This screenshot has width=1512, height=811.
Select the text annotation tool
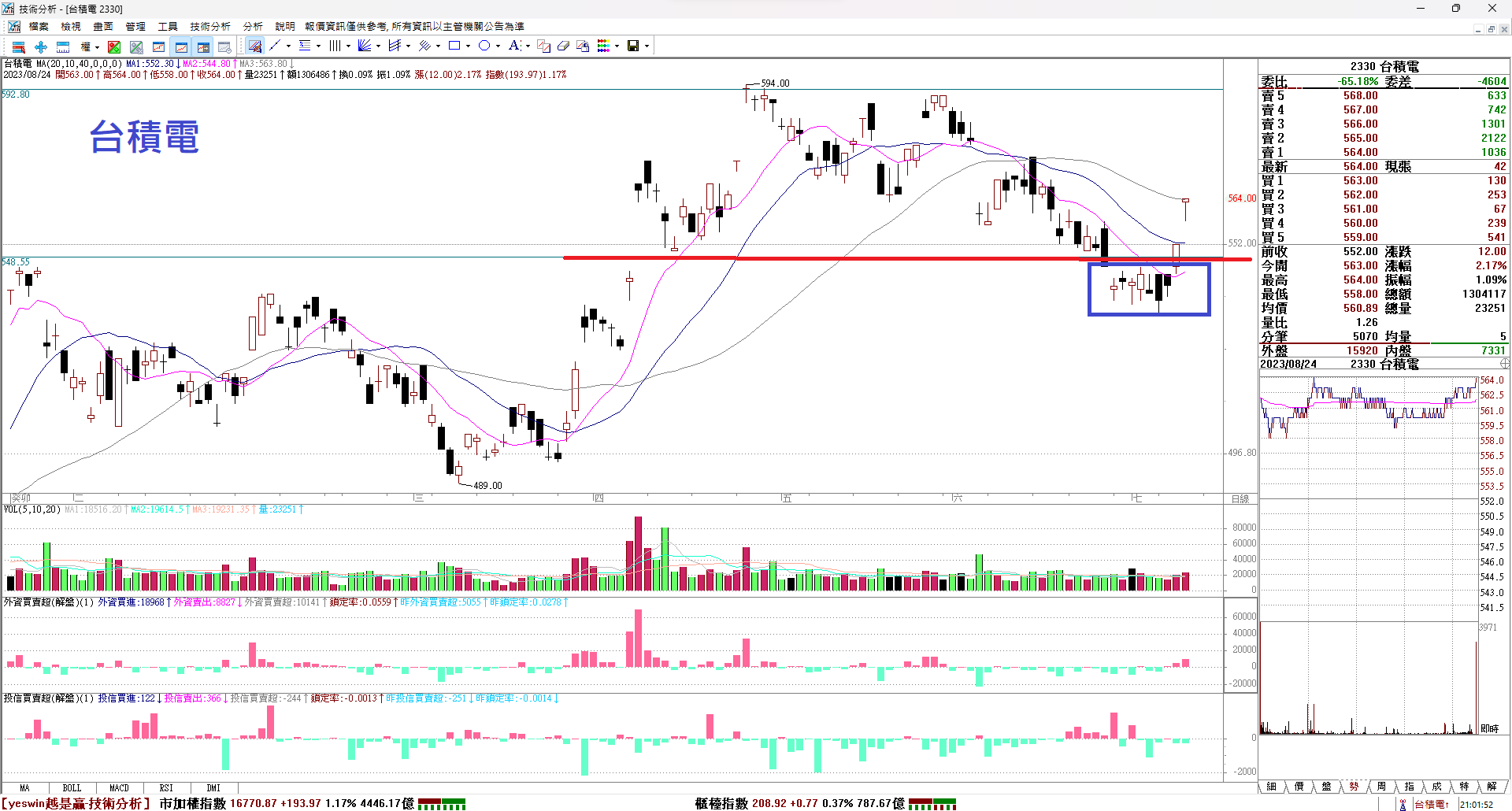[513, 46]
